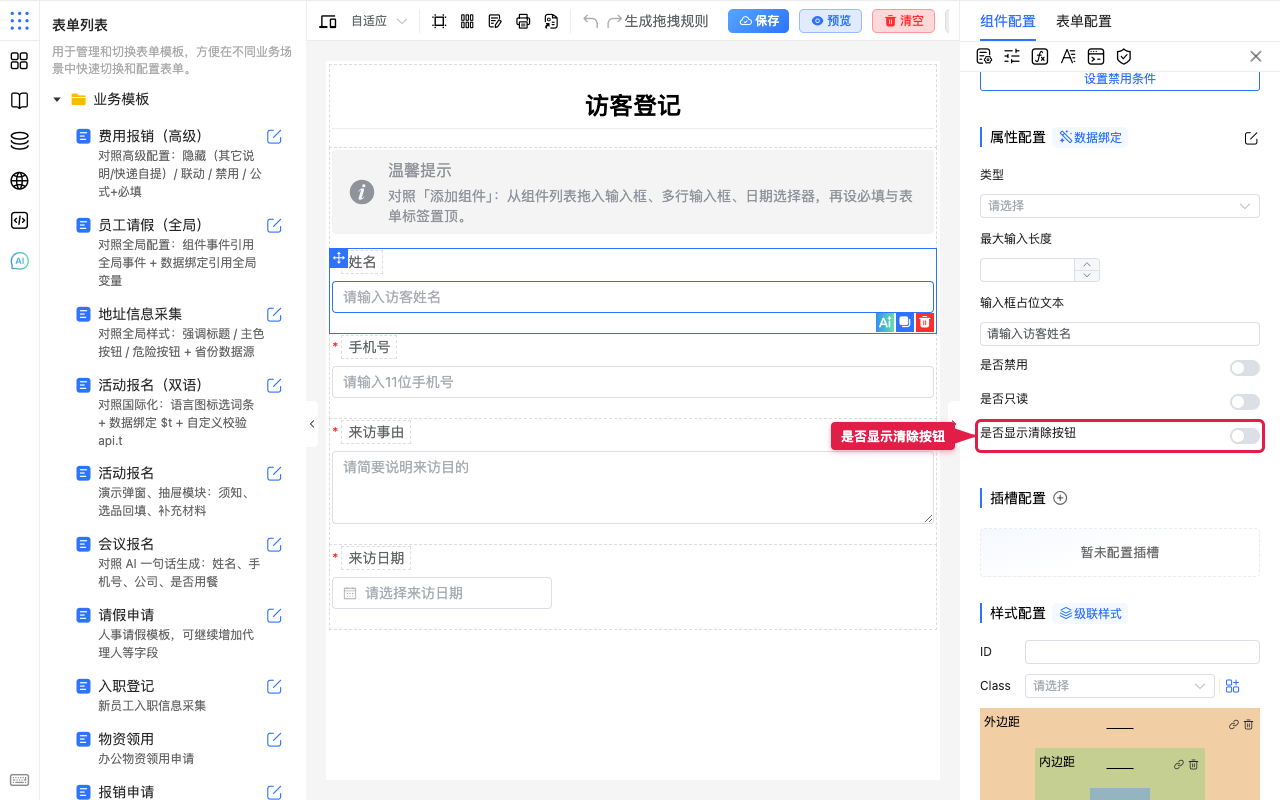The height and width of the screenshot is (800, 1280).
Task: Click the undo arrow in toolbar
Action: coord(590,21)
